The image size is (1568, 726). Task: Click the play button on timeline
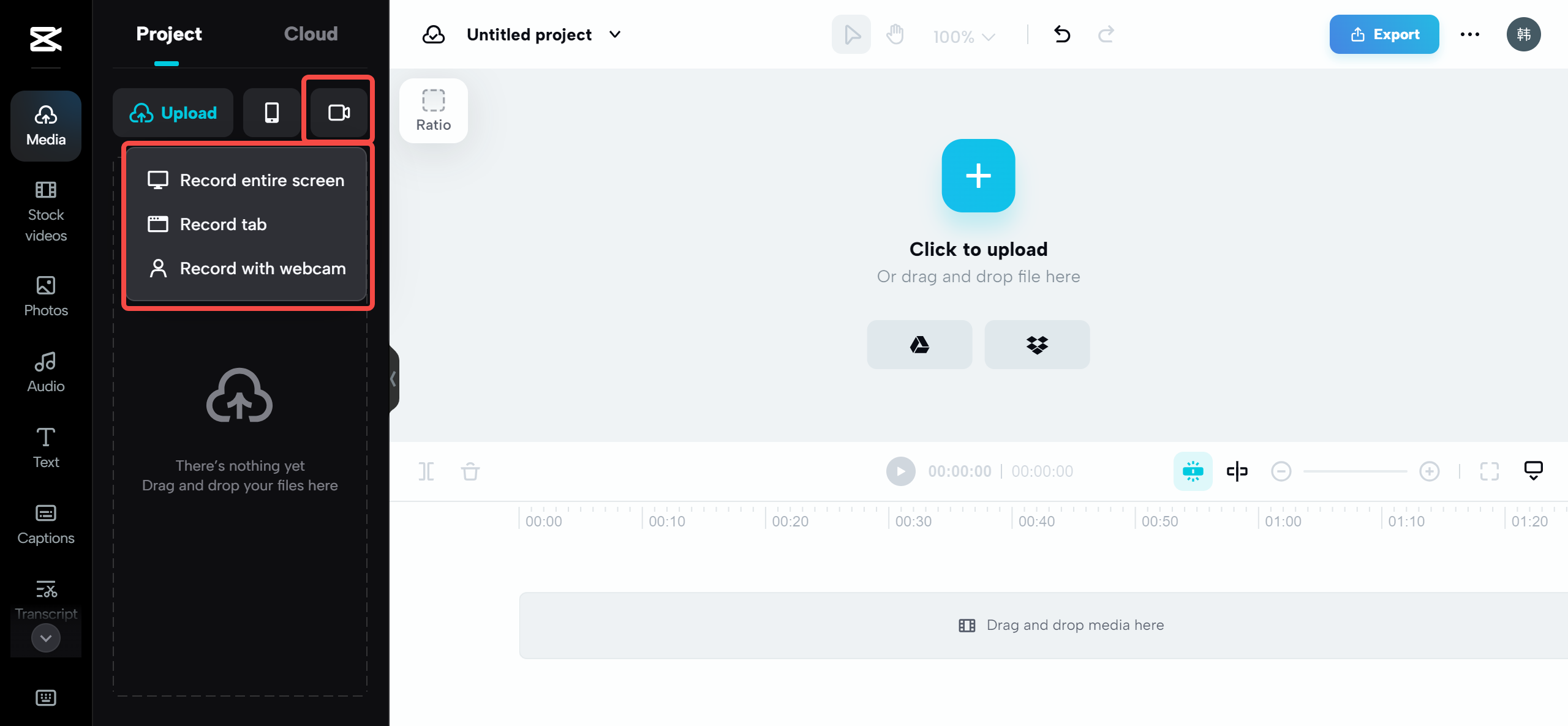point(901,471)
